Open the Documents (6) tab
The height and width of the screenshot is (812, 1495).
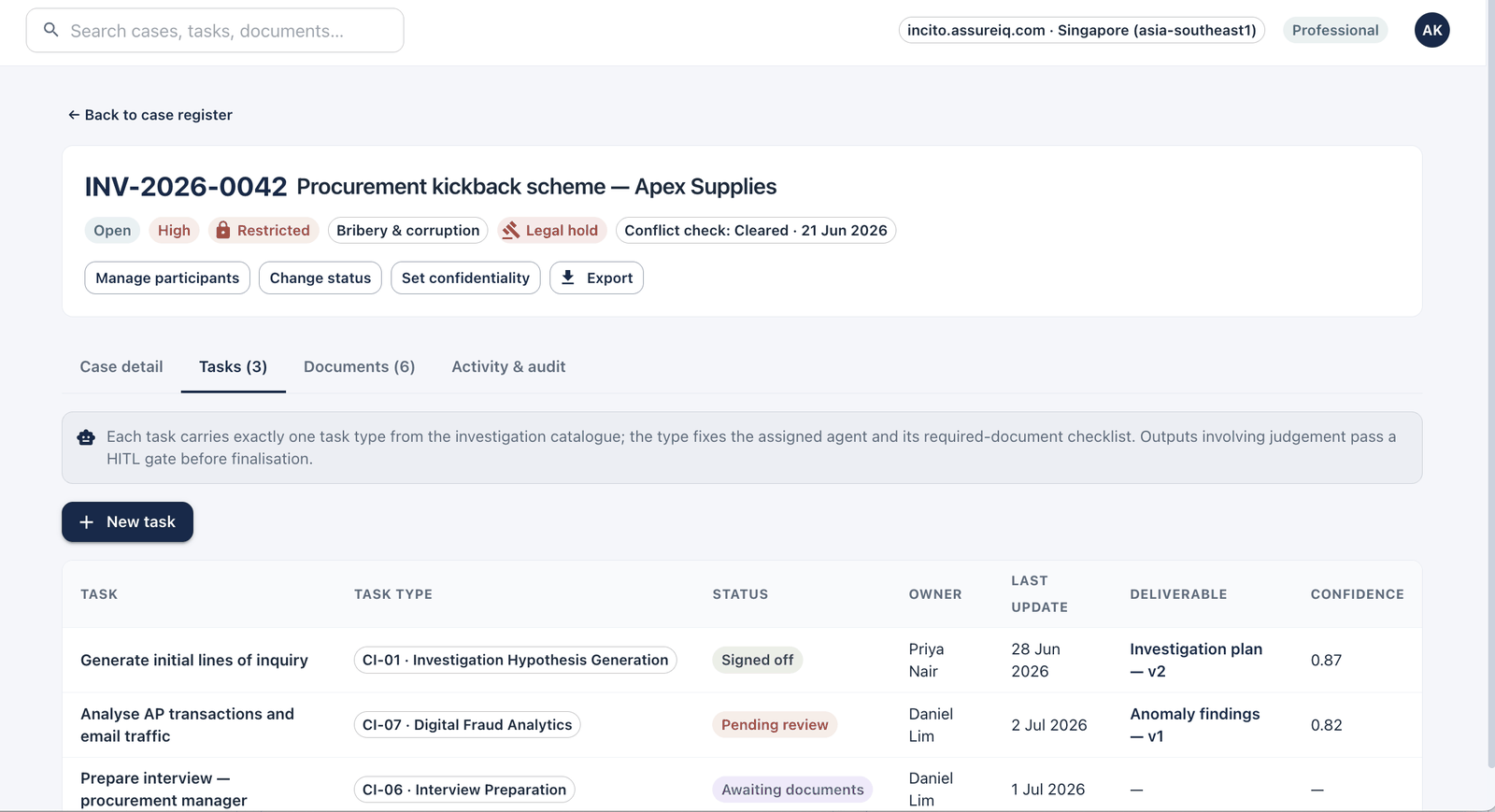[359, 366]
